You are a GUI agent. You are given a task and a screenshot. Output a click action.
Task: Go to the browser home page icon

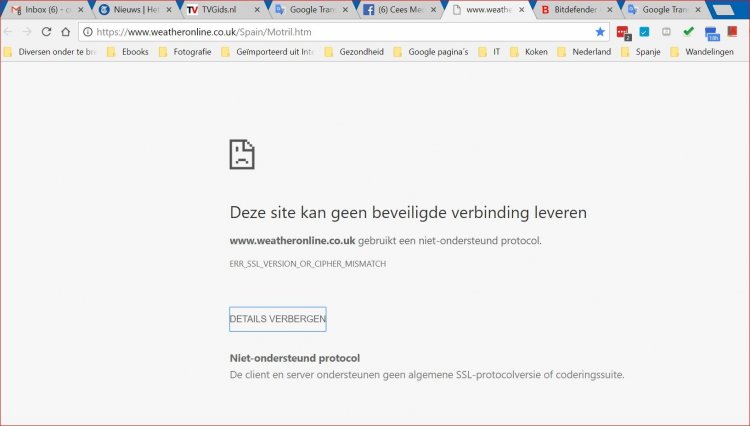pyautogui.click(x=66, y=32)
